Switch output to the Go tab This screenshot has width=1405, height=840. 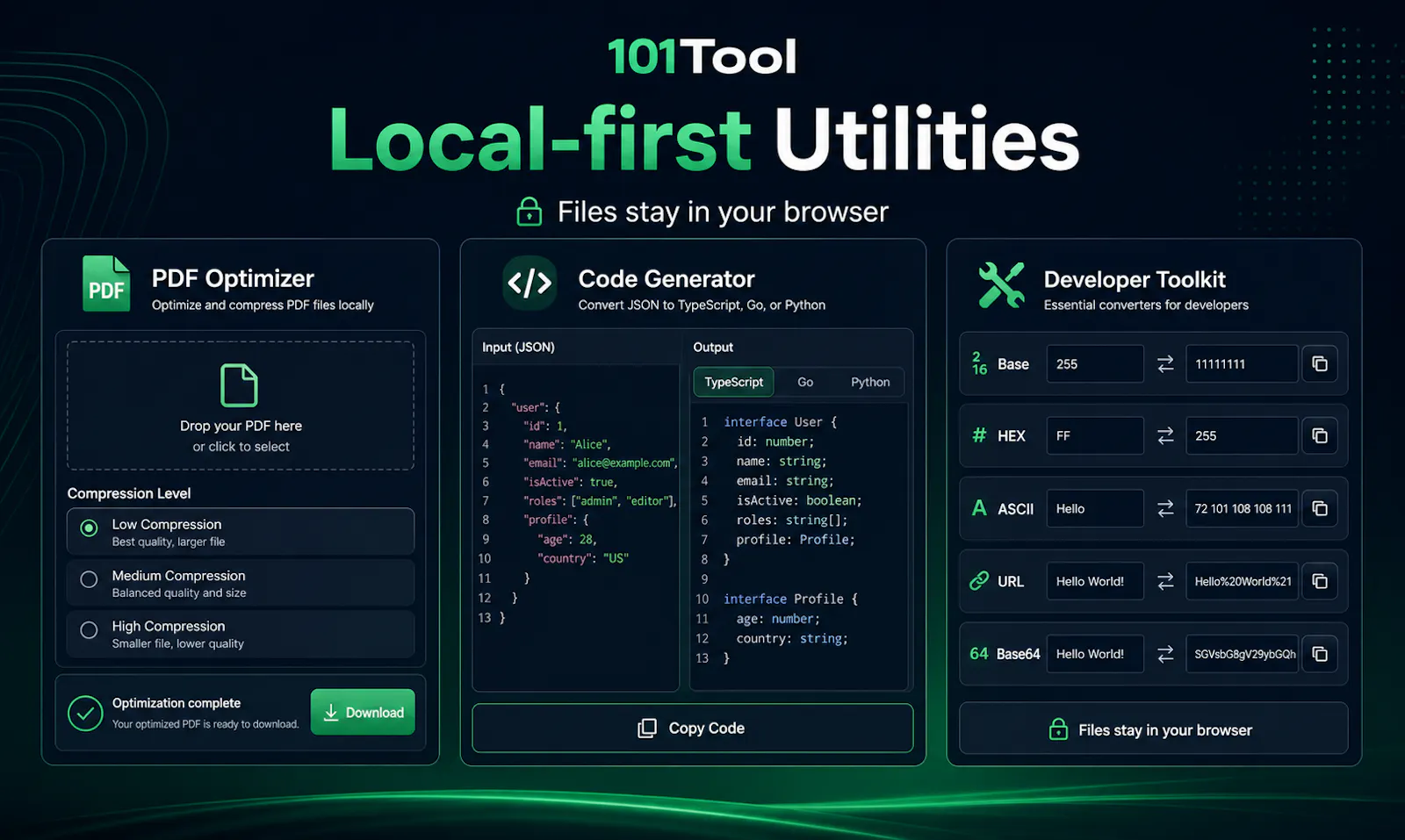pos(805,382)
